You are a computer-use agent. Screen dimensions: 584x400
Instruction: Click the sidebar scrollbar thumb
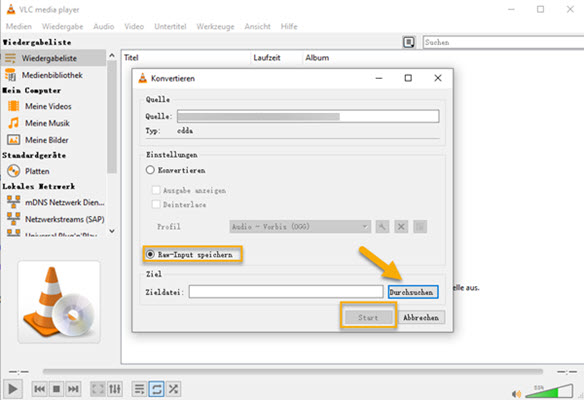point(112,117)
